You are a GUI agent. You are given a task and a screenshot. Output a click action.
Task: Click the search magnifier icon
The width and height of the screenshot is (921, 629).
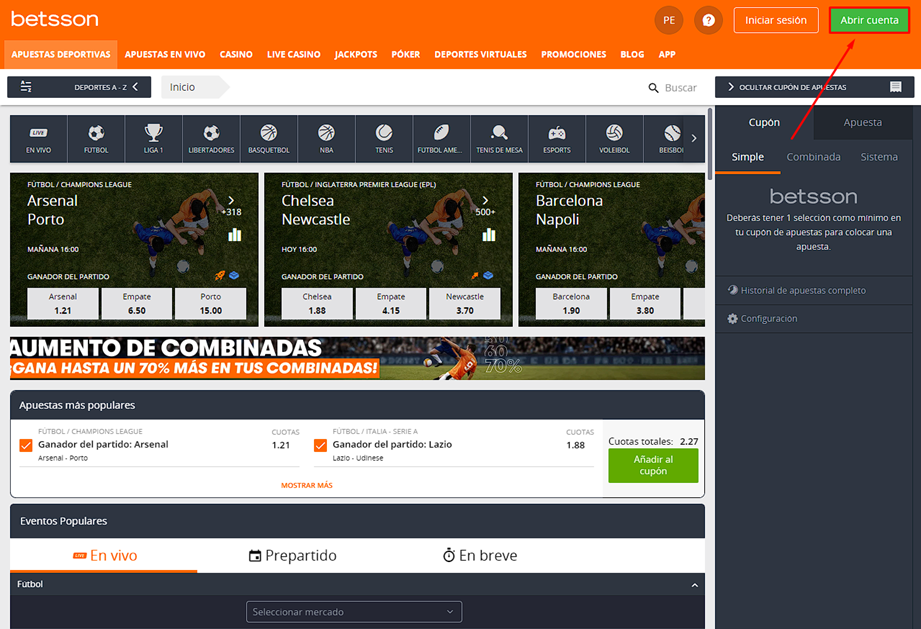(654, 88)
